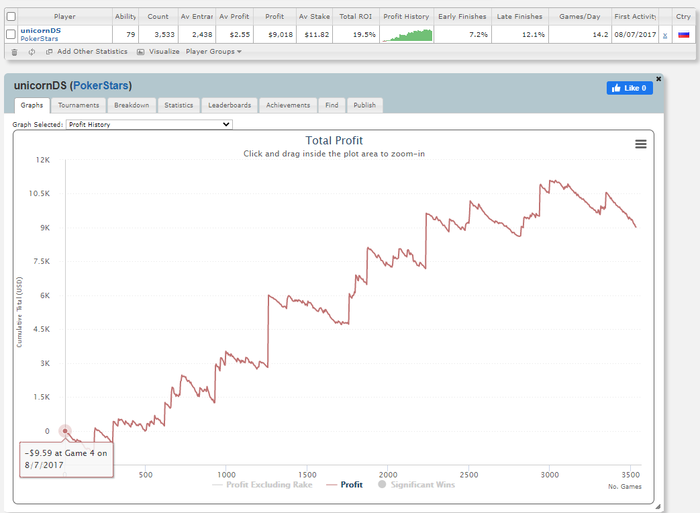Sort by the Early Finishes column header
This screenshot has height=513, width=700.
pyautogui.click(x=462, y=17)
